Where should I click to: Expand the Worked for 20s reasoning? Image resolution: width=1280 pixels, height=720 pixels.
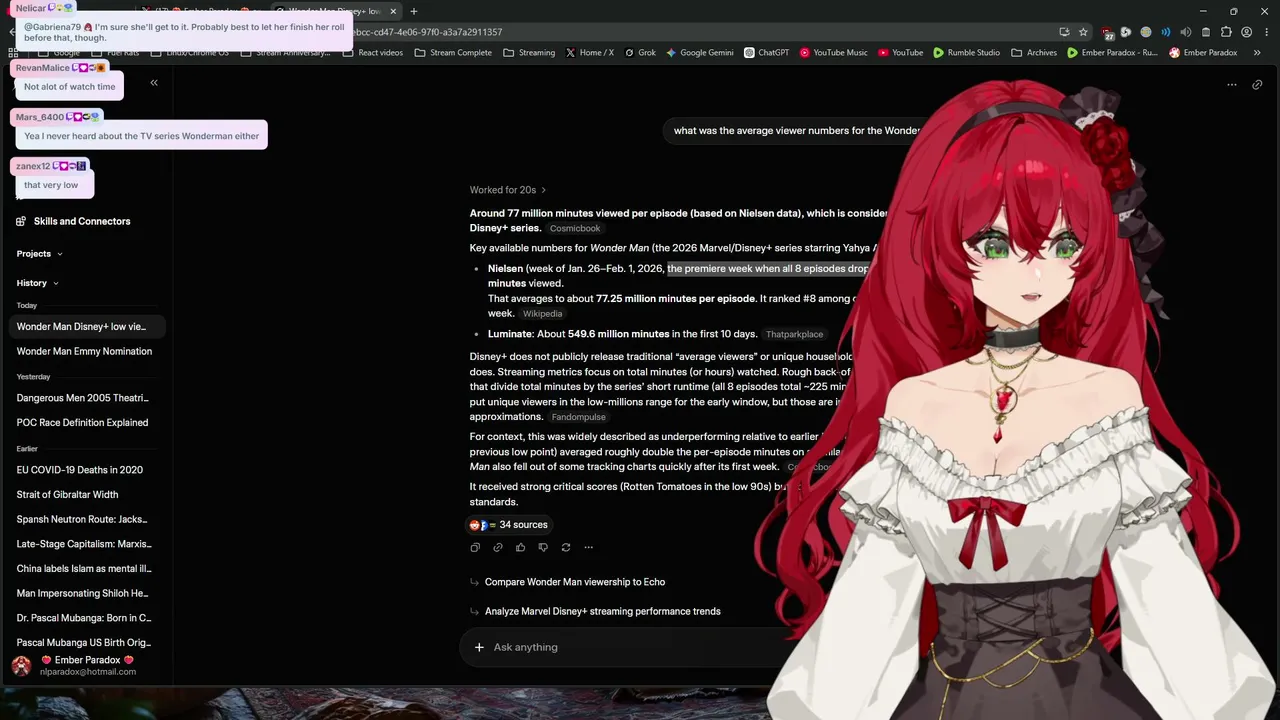pos(508,190)
